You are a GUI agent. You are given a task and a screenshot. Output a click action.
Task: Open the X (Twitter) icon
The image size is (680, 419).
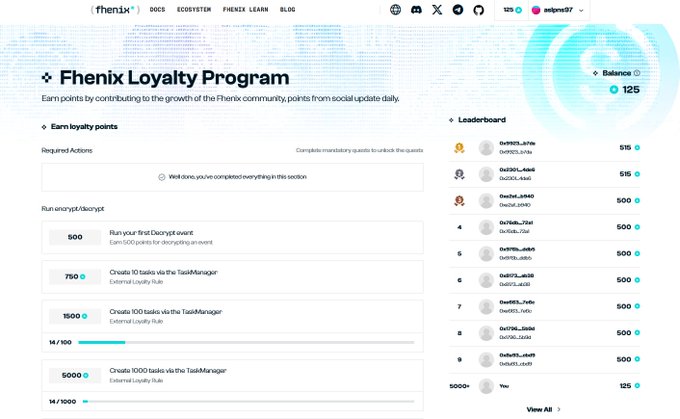pos(437,10)
